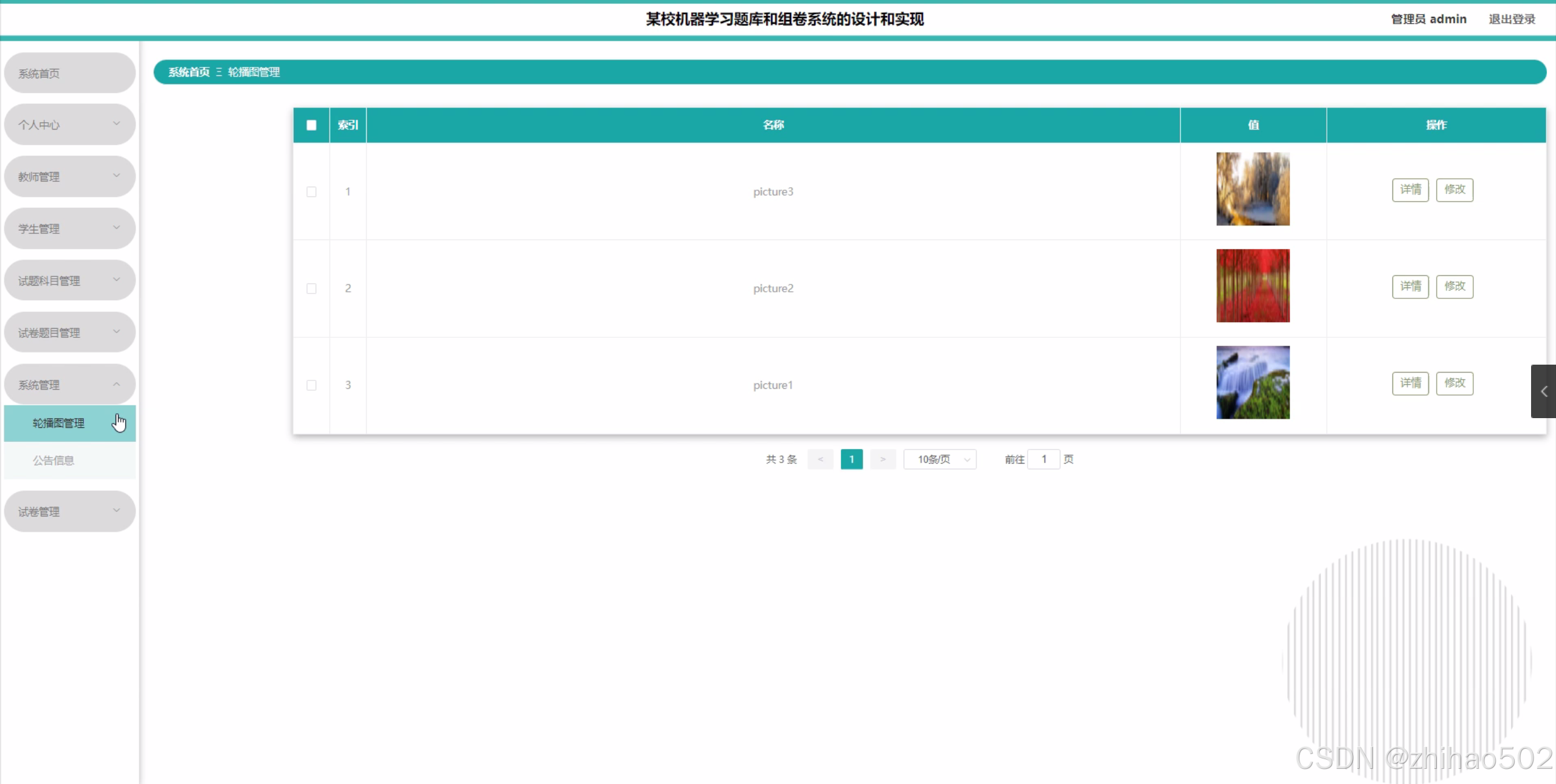Viewport: 1556px width, 784px height.
Task: Check the checkbox for row 1
Action: tap(311, 192)
